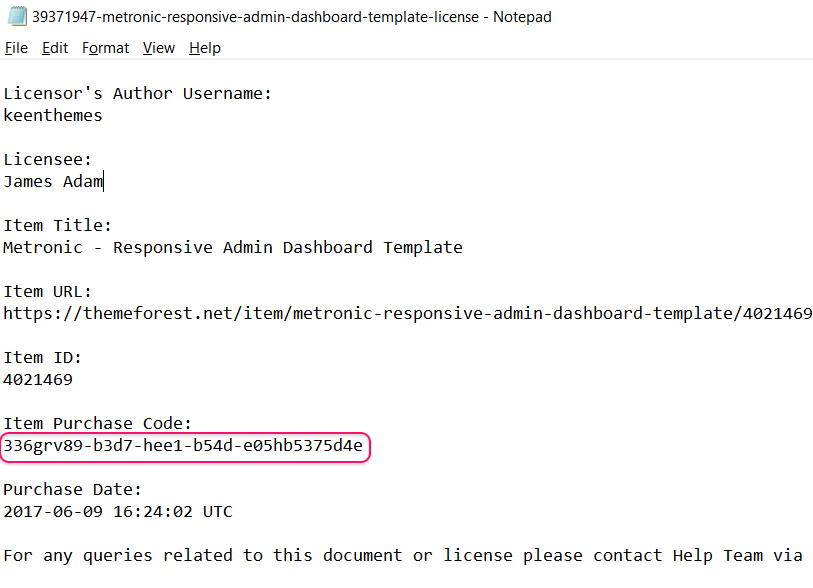Click the "Item Purchase Code:" label
The image size is (813, 588).
[x=98, y=424]
